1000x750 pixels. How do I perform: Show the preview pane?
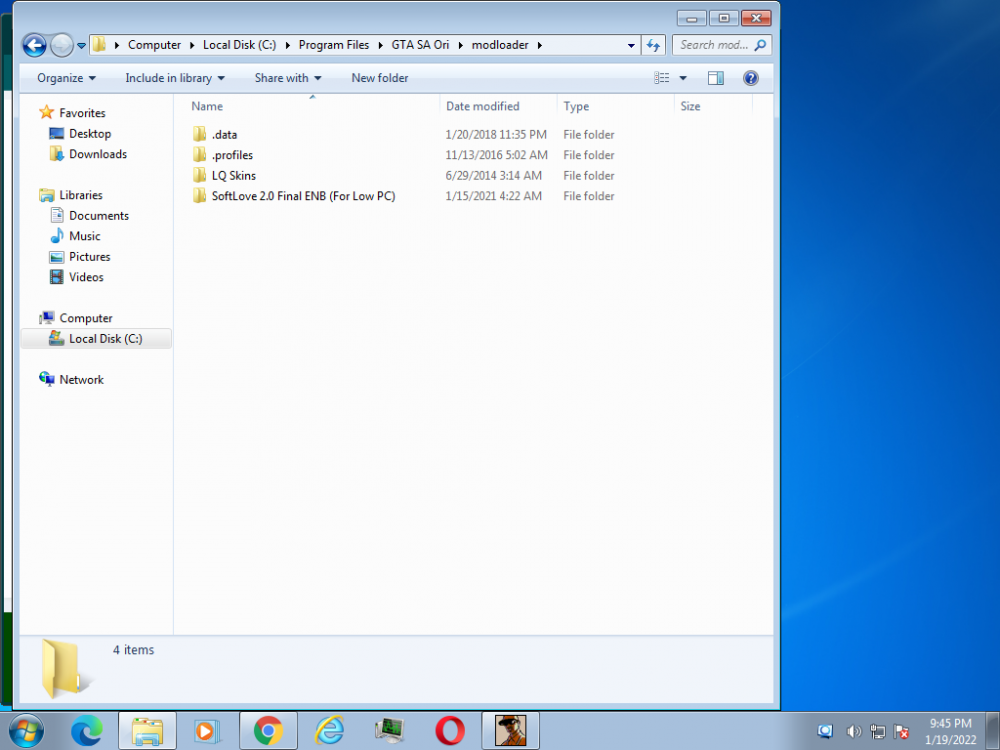[716, 78]
